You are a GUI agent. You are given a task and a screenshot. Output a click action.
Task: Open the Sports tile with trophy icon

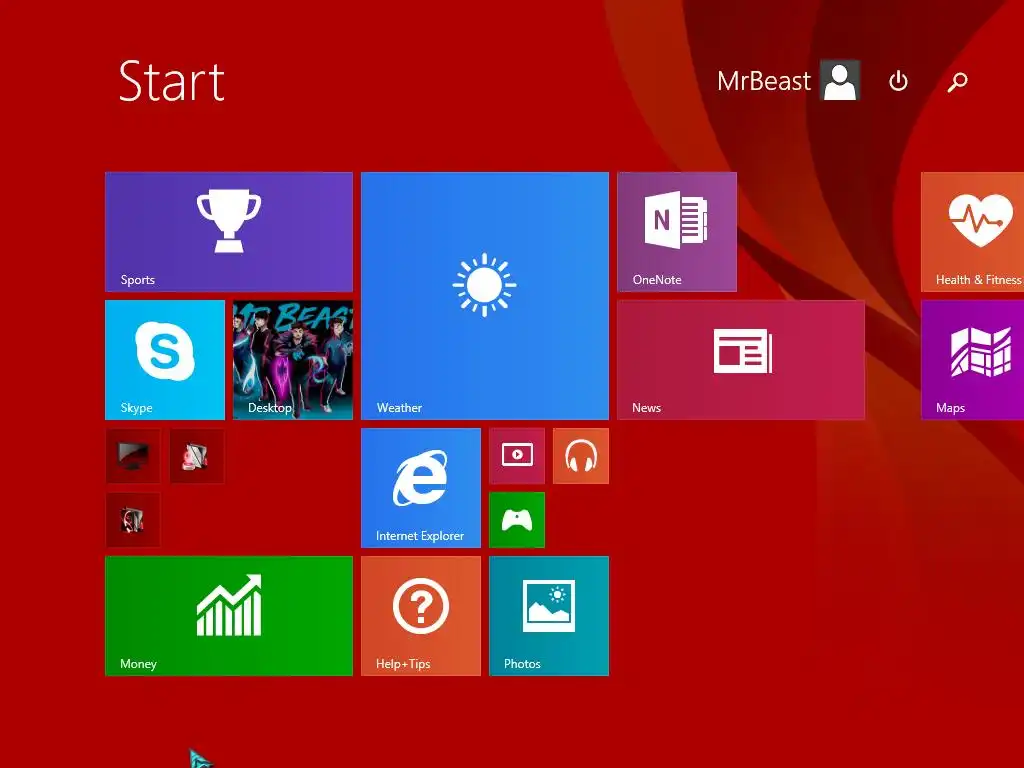[x=229, y=232]
